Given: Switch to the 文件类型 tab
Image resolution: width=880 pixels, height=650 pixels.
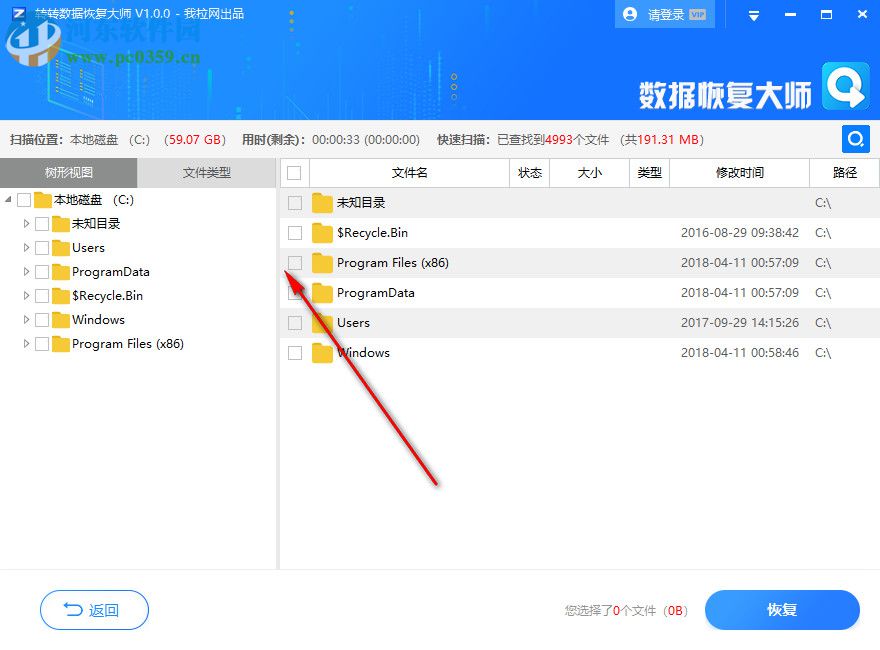Looking at the screenshot, I should (207, 172).
